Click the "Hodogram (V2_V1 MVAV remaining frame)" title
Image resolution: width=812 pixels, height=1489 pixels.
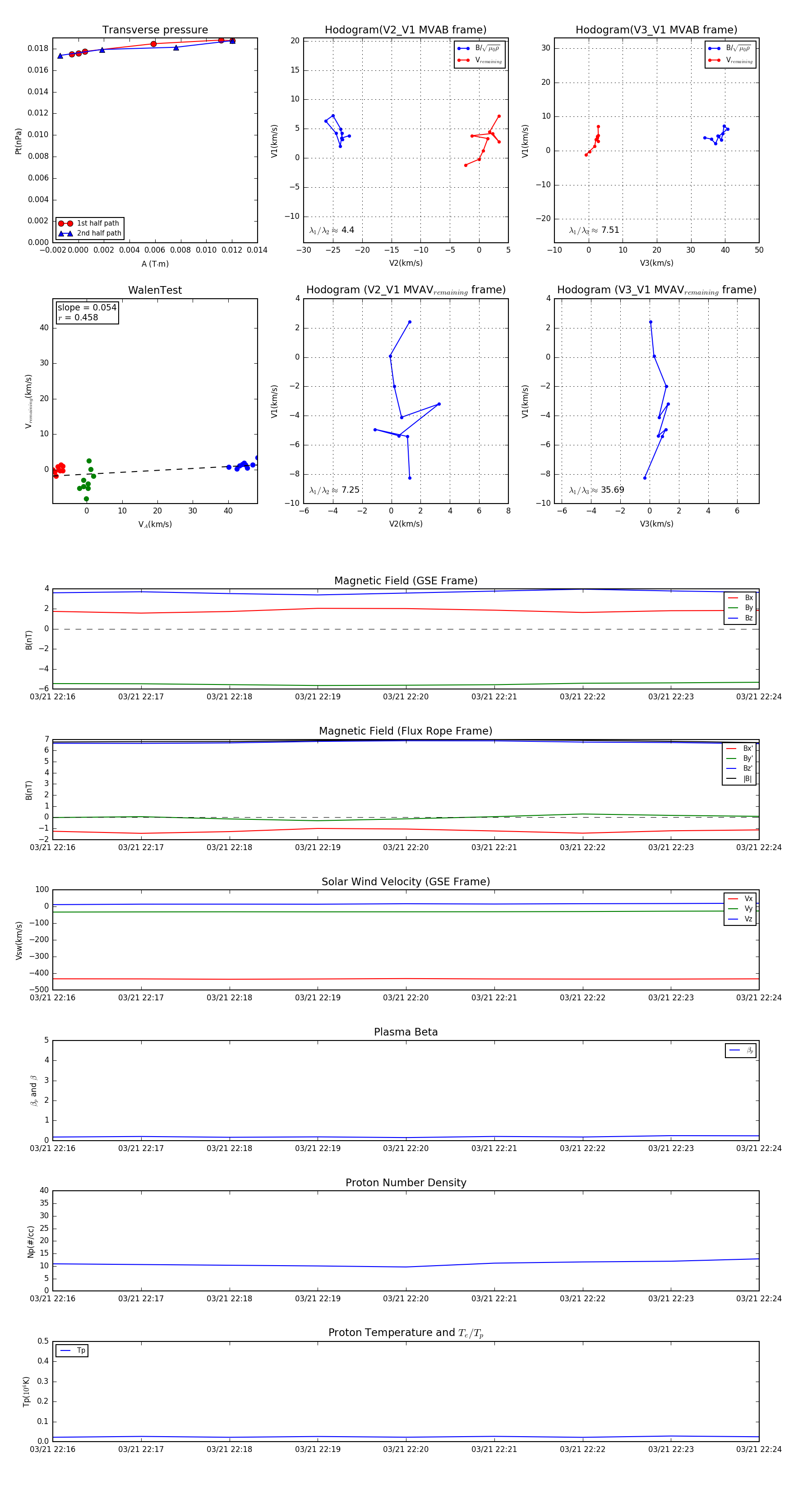click(406, 290)
